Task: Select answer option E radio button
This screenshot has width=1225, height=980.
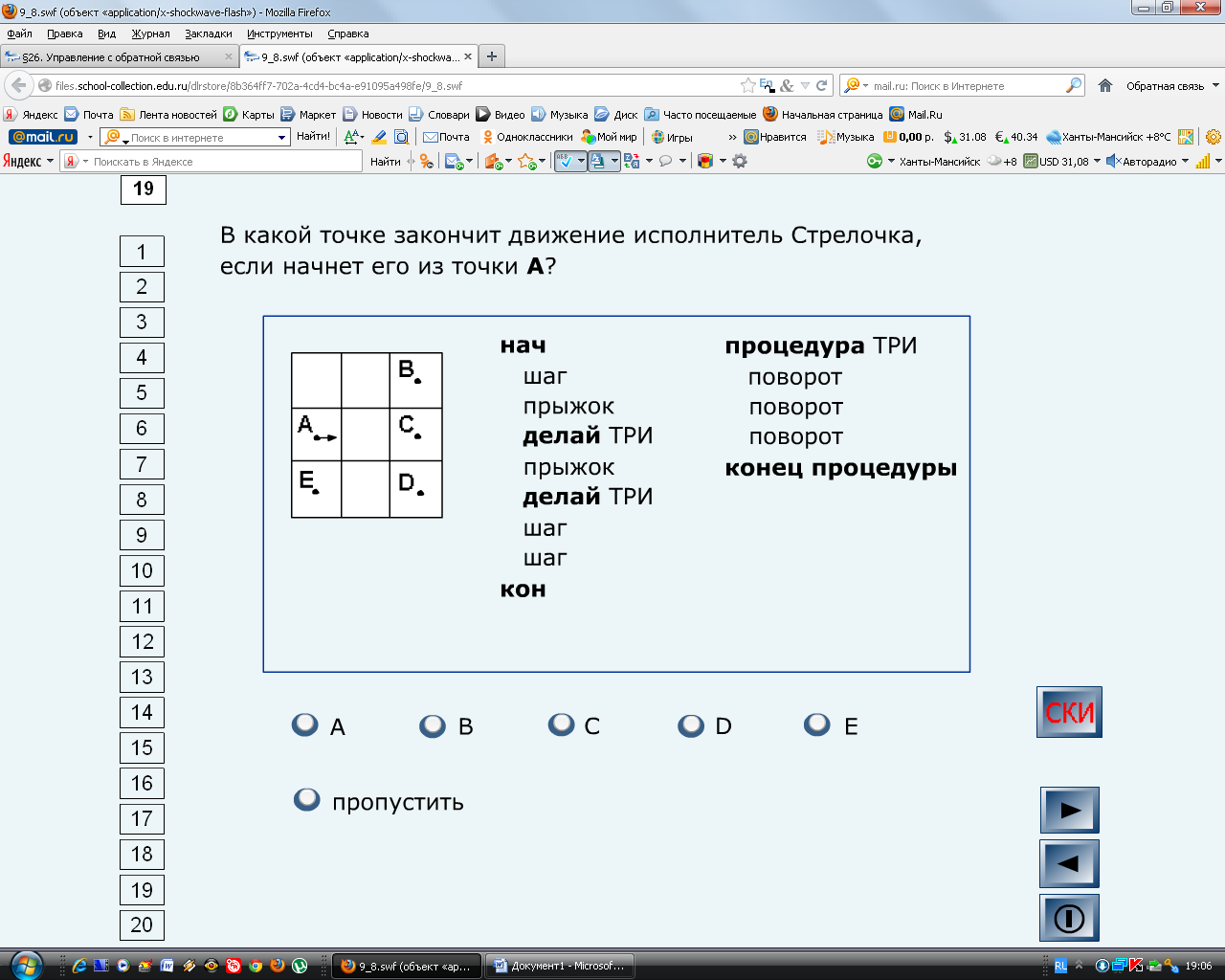Action: tap(817, 724)
